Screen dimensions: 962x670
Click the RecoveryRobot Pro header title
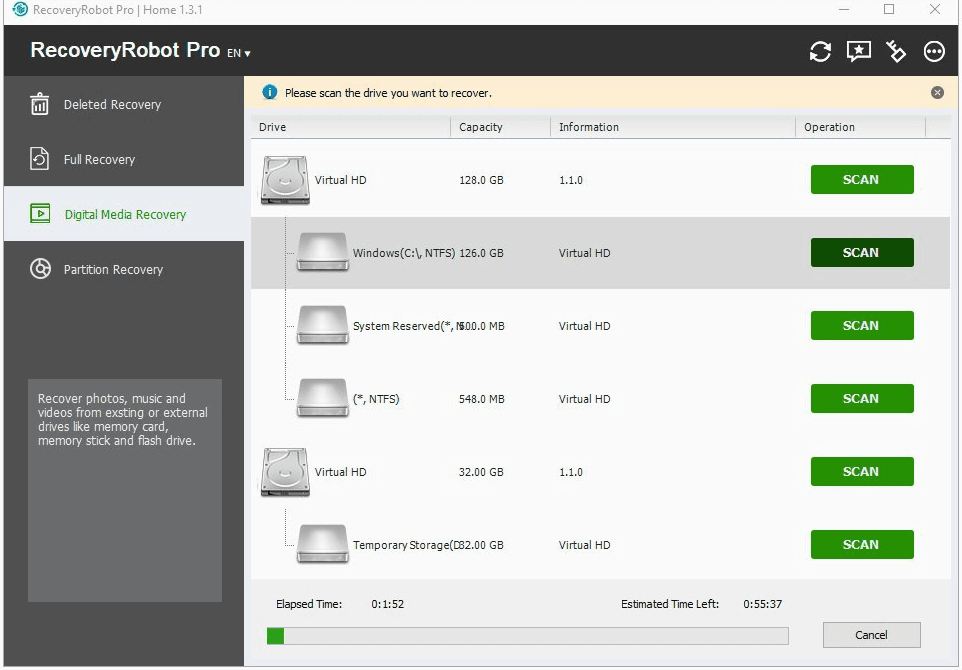[x=125, y=50]
